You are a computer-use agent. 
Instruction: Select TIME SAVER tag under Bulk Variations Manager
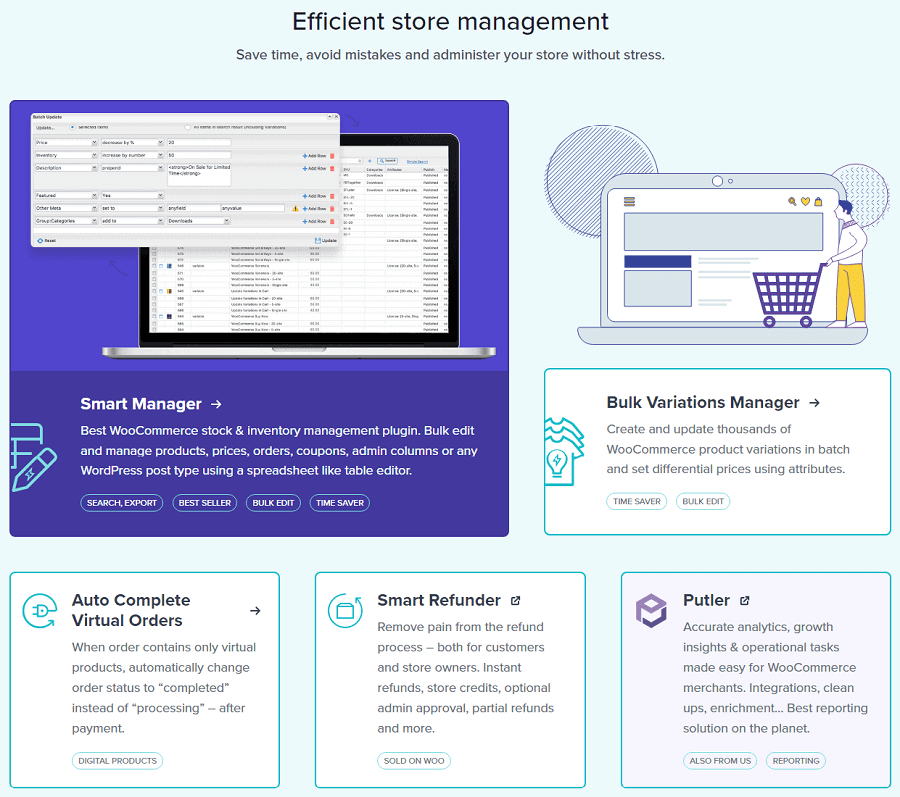coord(637,501)
